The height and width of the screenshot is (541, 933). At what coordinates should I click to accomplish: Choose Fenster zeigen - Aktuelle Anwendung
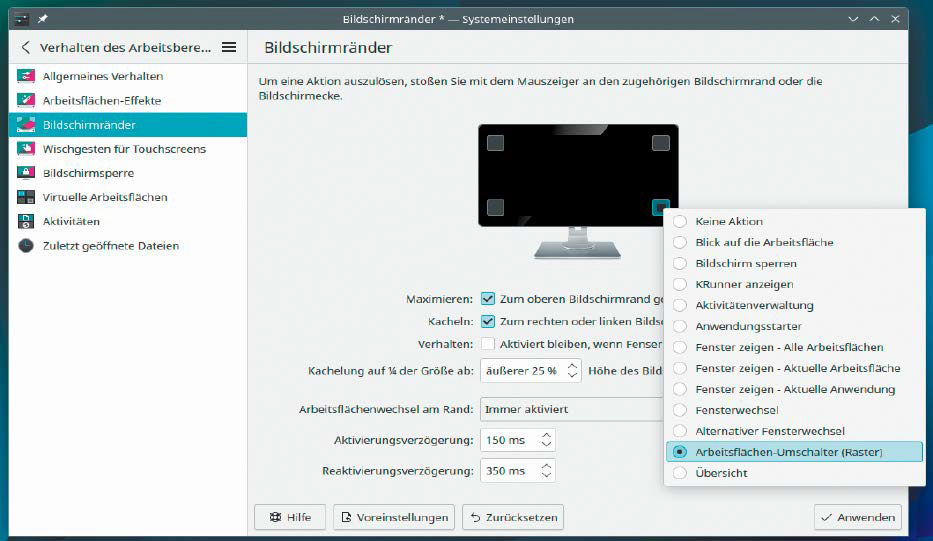(x=794, y=389)
